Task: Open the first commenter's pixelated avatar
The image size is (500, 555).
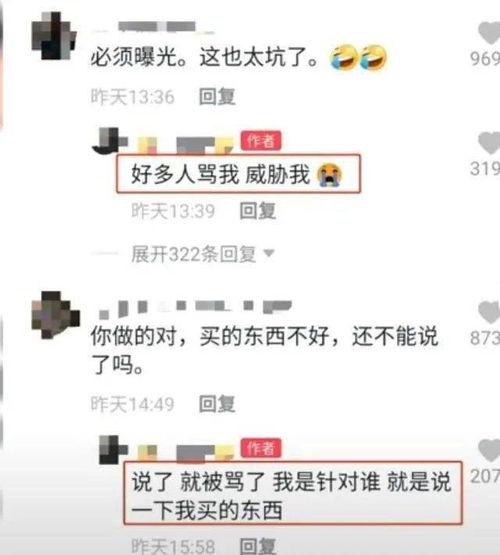Action: [54, 36]
